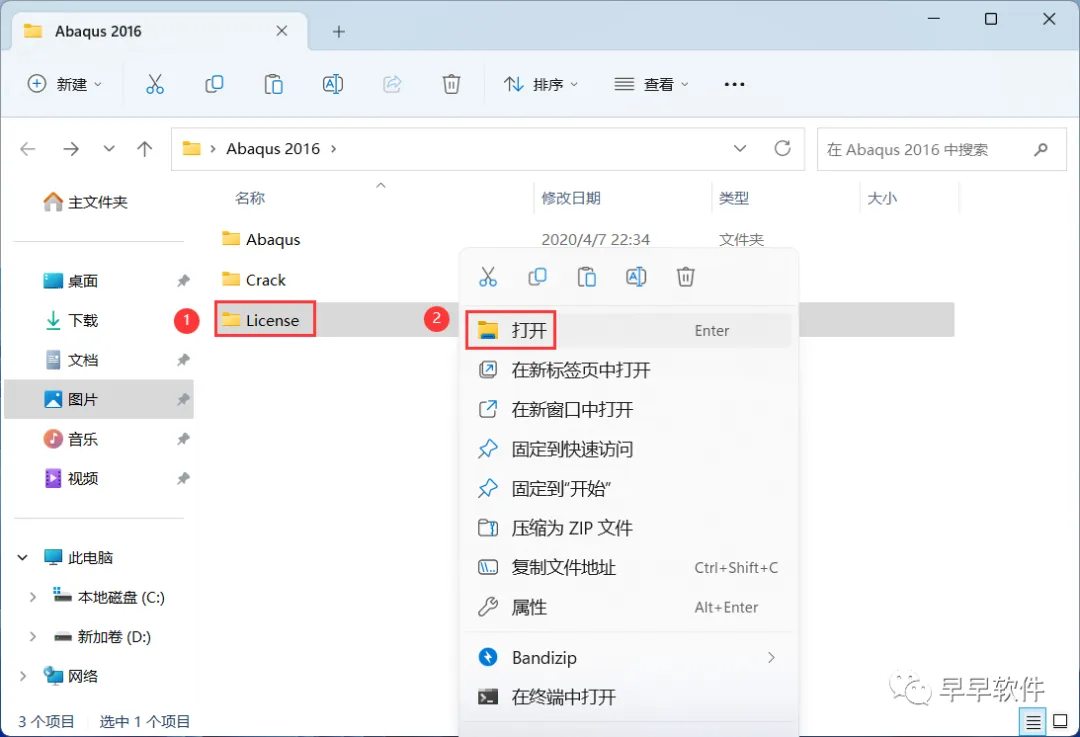This screenshot has height=737, width=1080.
Task: Go back with the left arrow
Action: 28,149
